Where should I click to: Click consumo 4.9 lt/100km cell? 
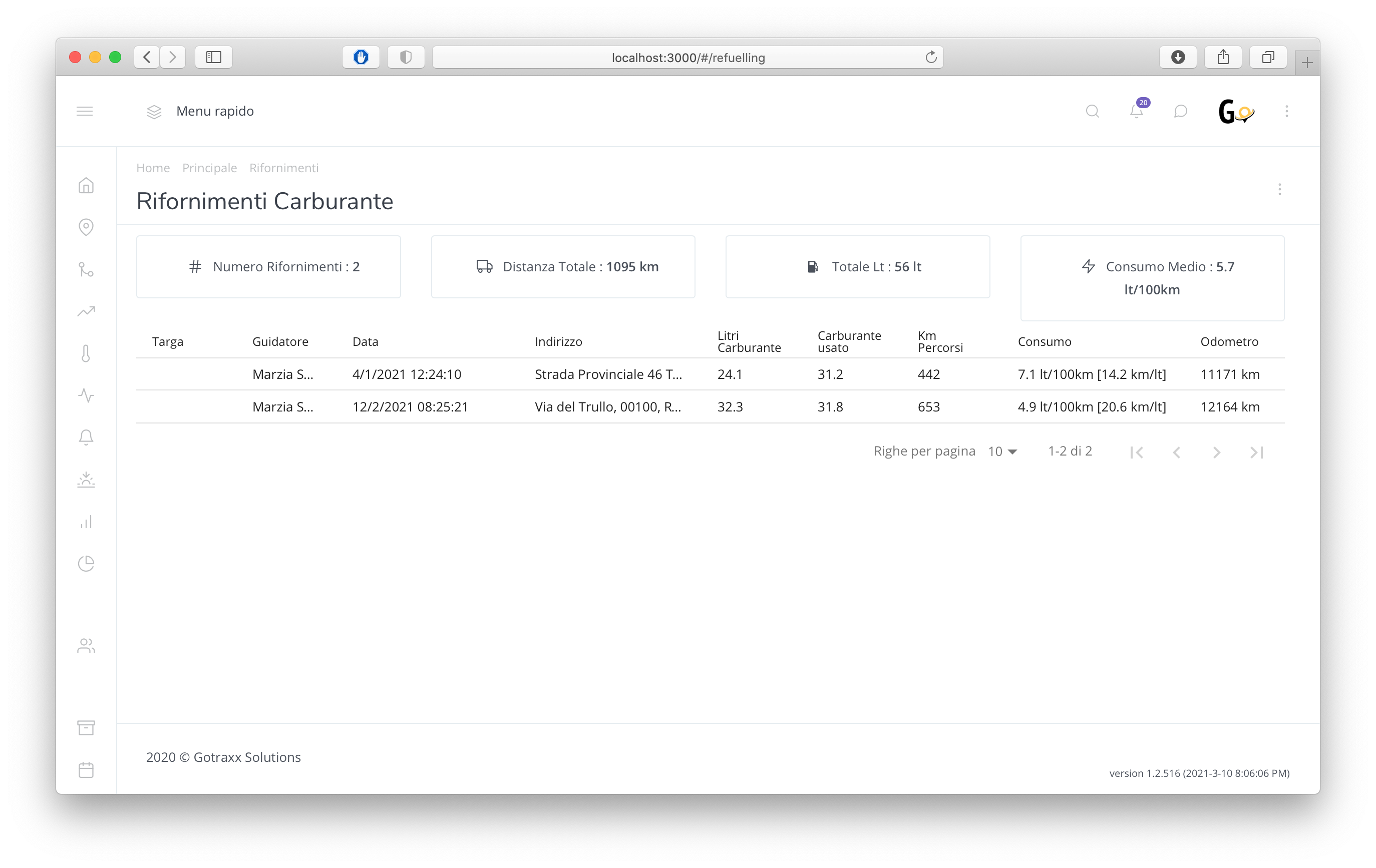click(1092, 407)
